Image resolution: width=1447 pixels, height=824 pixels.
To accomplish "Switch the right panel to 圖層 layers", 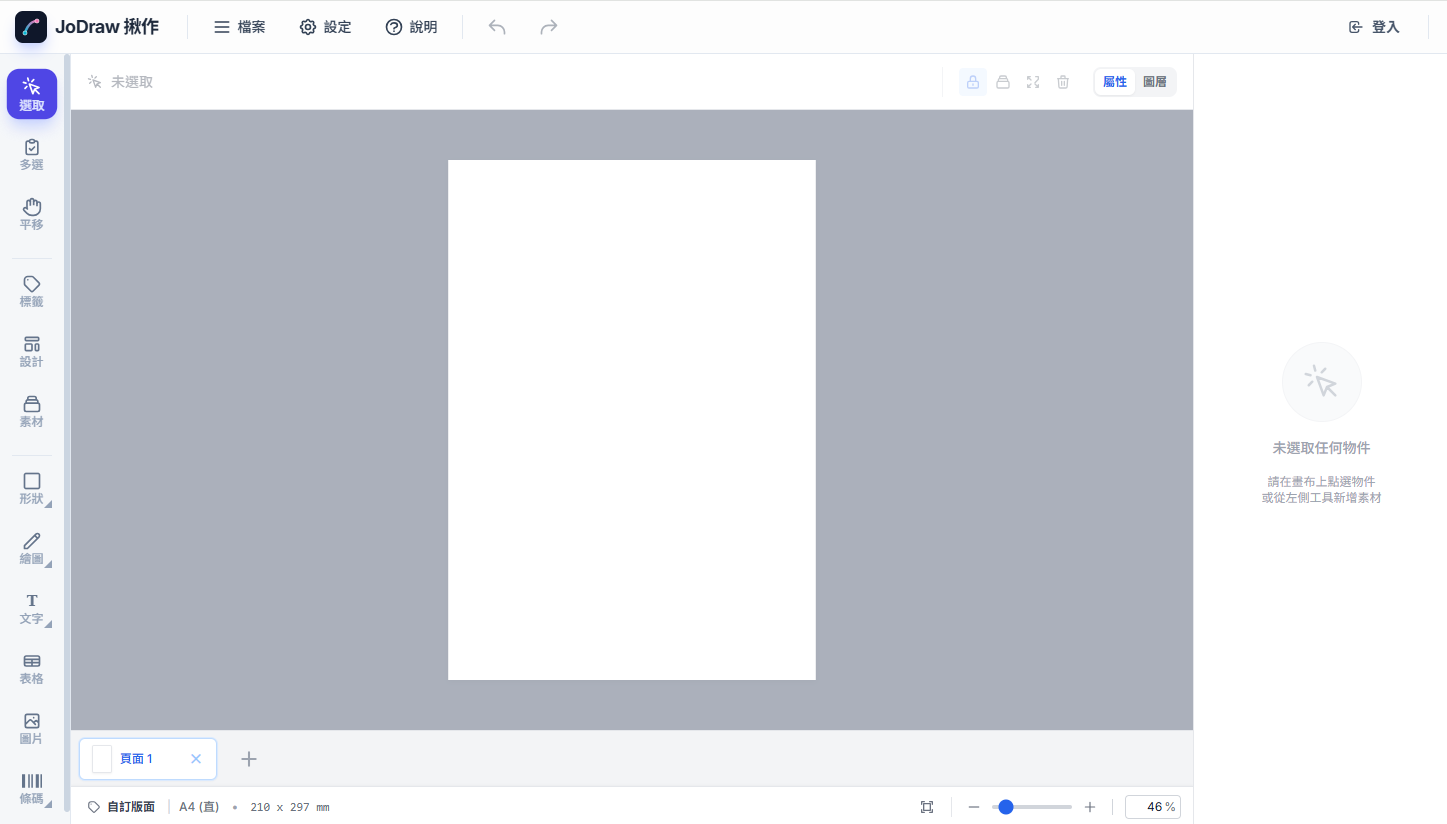I will (1155, 81).
